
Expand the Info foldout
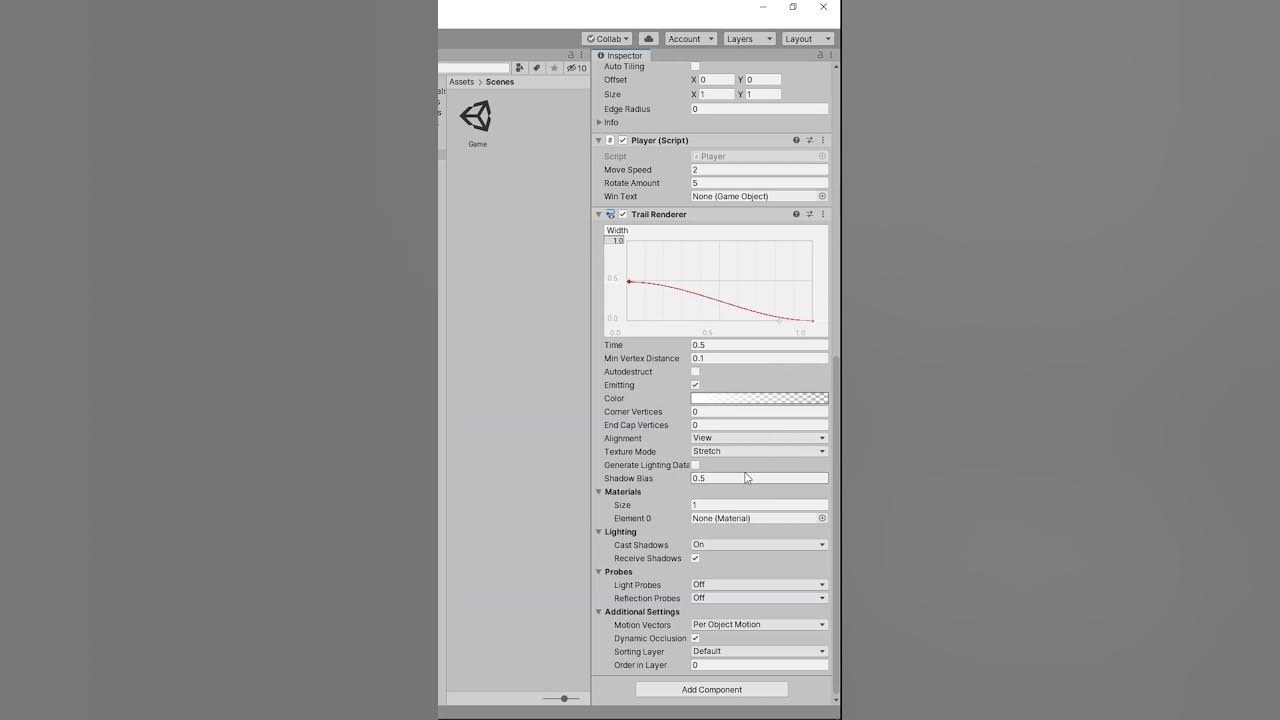point(599,122)
